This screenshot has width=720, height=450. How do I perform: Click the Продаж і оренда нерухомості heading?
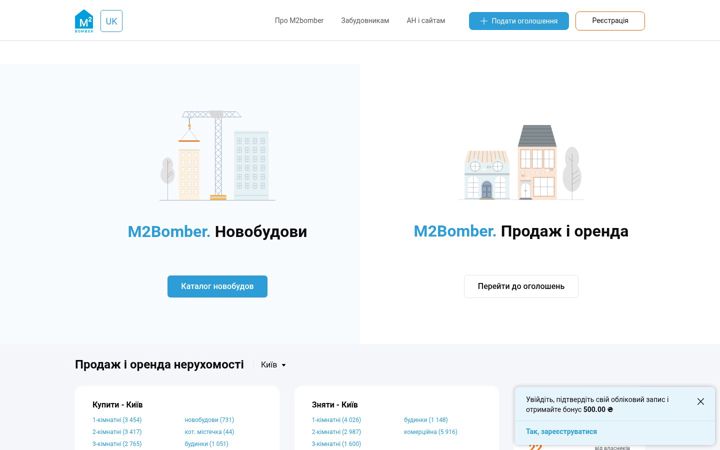[x=159, y=365]
